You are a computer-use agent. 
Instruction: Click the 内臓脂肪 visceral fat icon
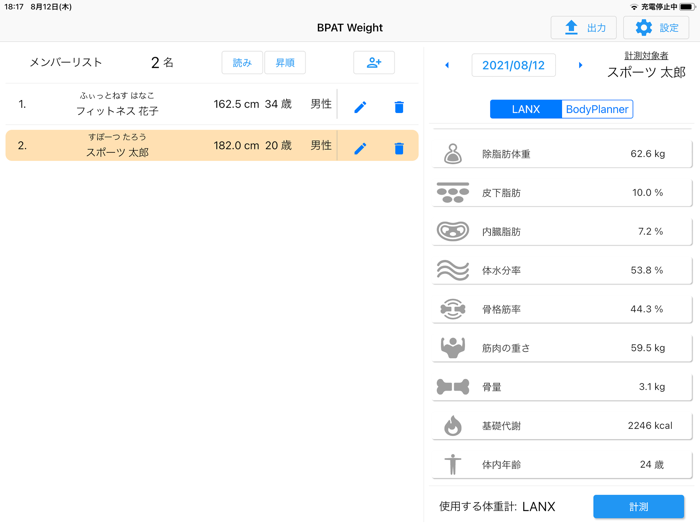(453, 231)
